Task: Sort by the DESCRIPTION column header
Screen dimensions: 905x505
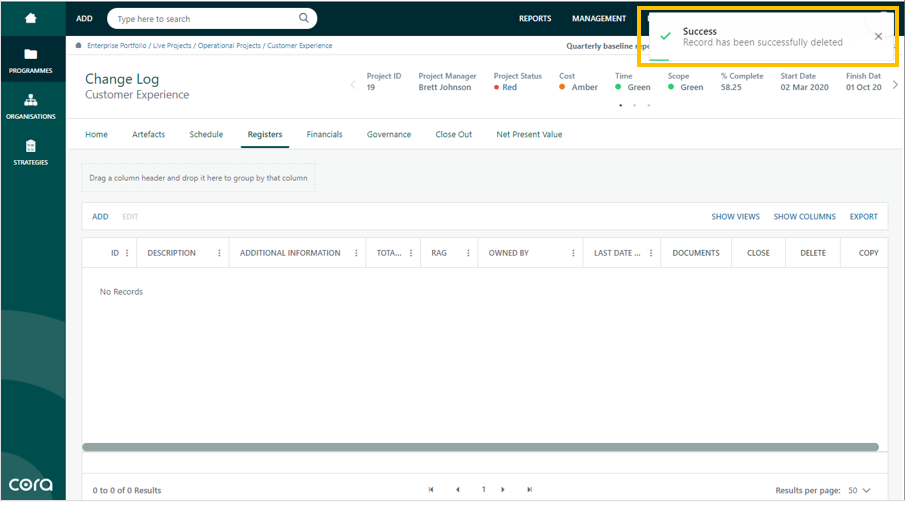Action: (171, 253)
